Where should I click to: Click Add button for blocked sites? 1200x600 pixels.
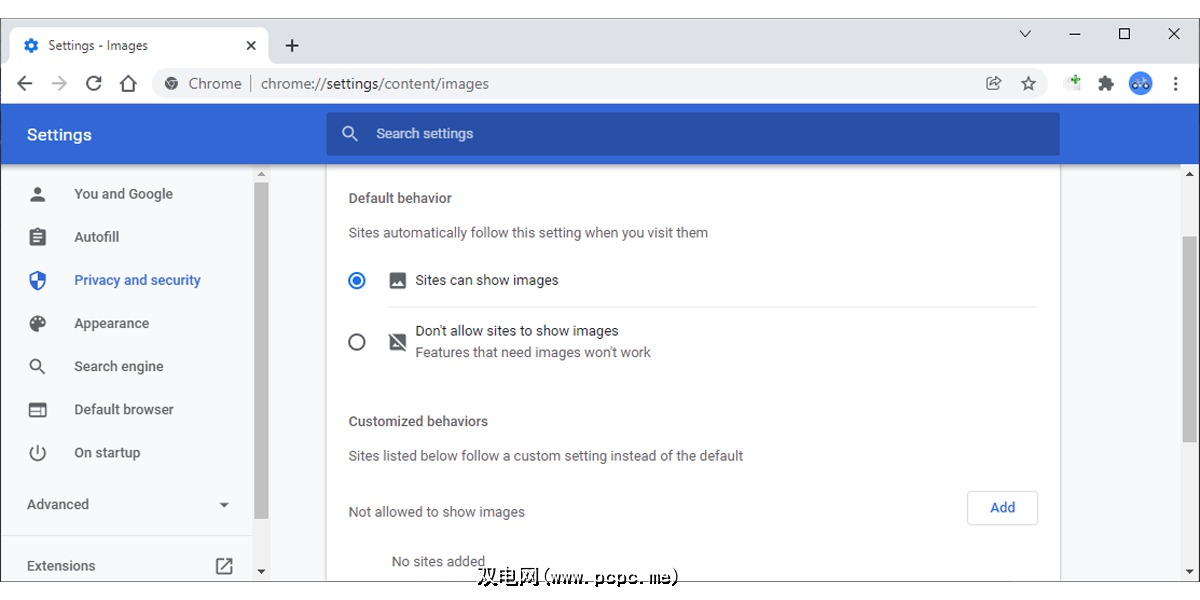1002,508
